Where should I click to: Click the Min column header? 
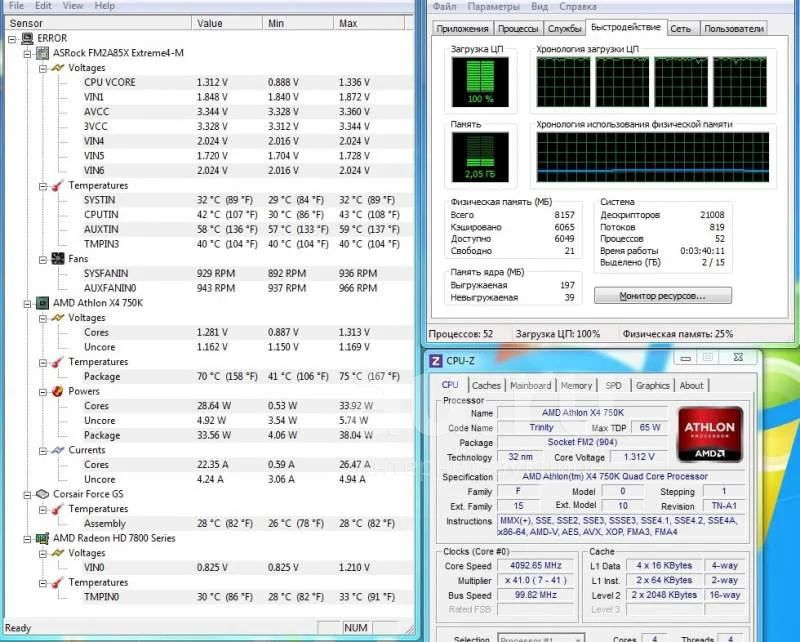297,23
